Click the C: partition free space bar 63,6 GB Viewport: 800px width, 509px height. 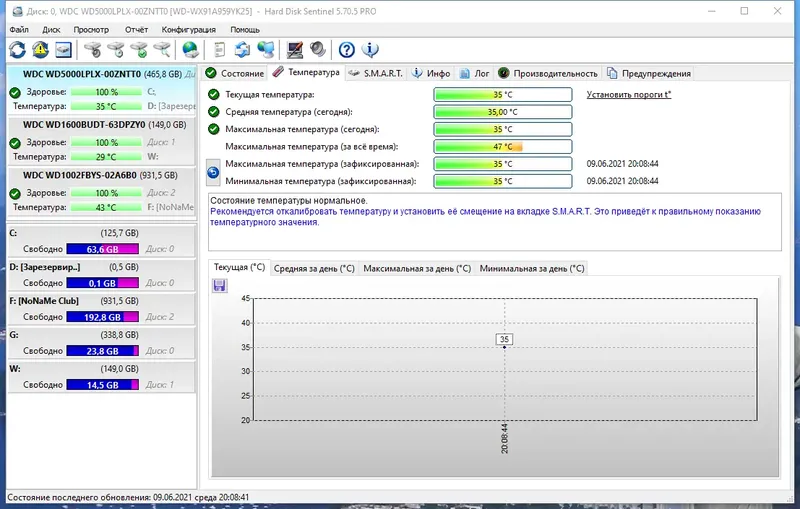pos(103,249)
